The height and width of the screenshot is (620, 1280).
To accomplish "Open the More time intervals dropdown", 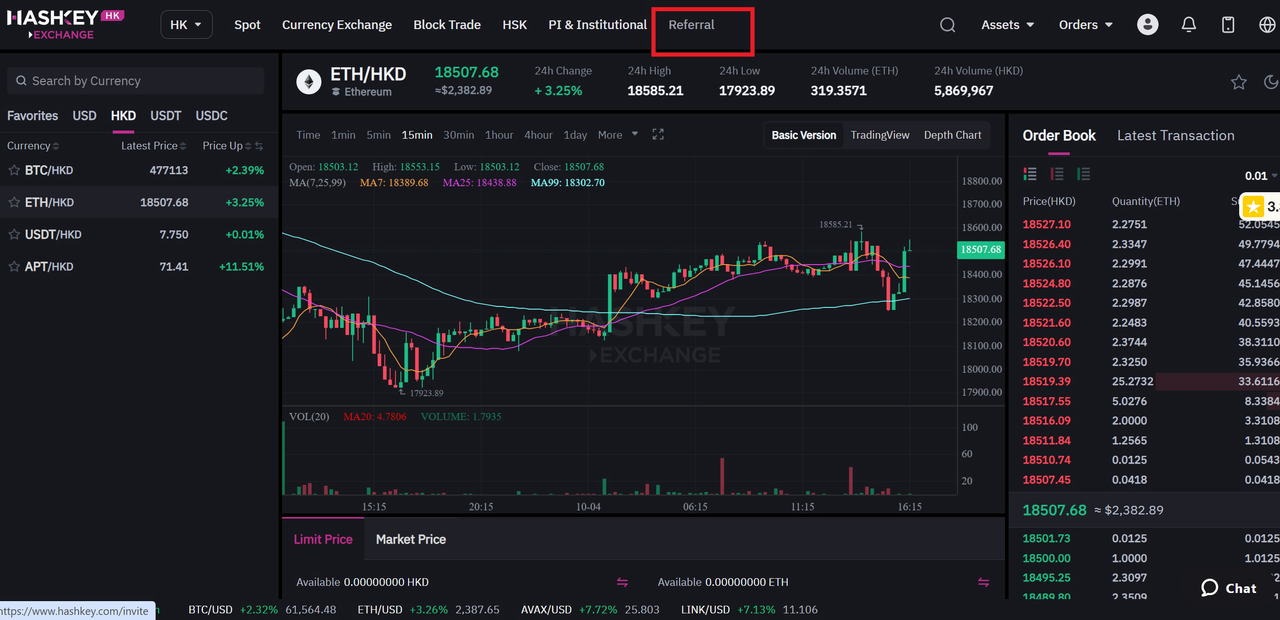I will click(616, 135).
